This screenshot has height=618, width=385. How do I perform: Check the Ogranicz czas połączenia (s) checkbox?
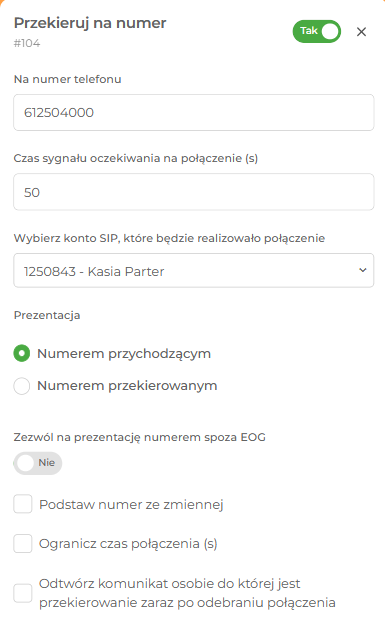click(23, 544)
